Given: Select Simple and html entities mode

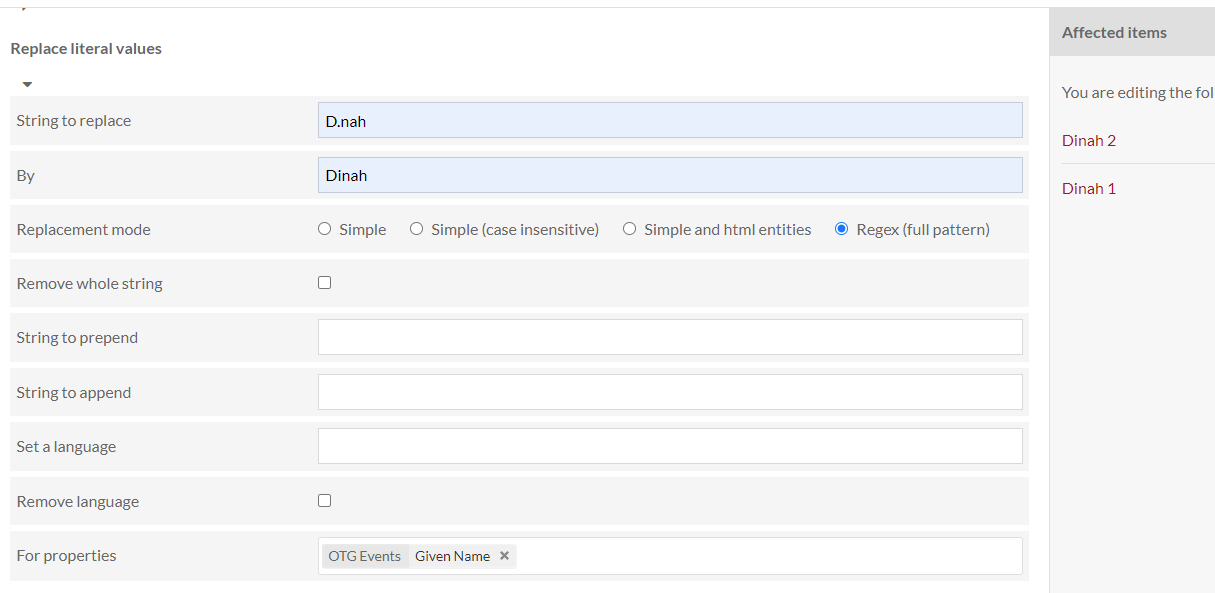Looking at the screenshot, I should pyautogui.click(x=630, y=229).
